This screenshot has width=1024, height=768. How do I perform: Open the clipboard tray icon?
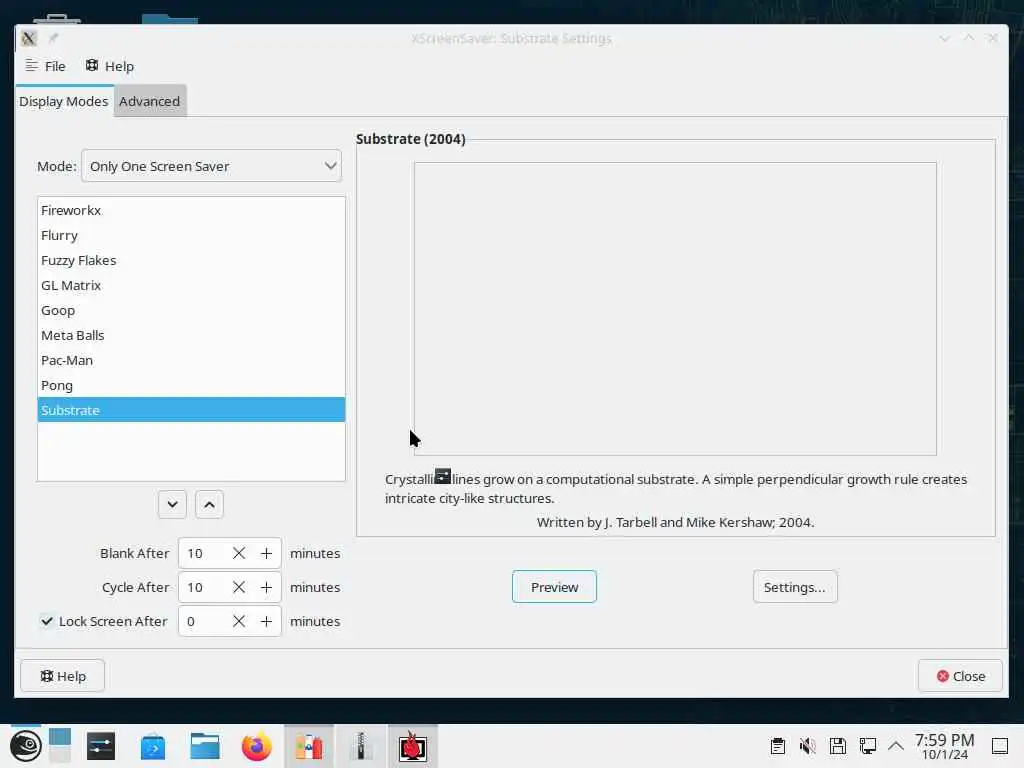pos(777,746)
